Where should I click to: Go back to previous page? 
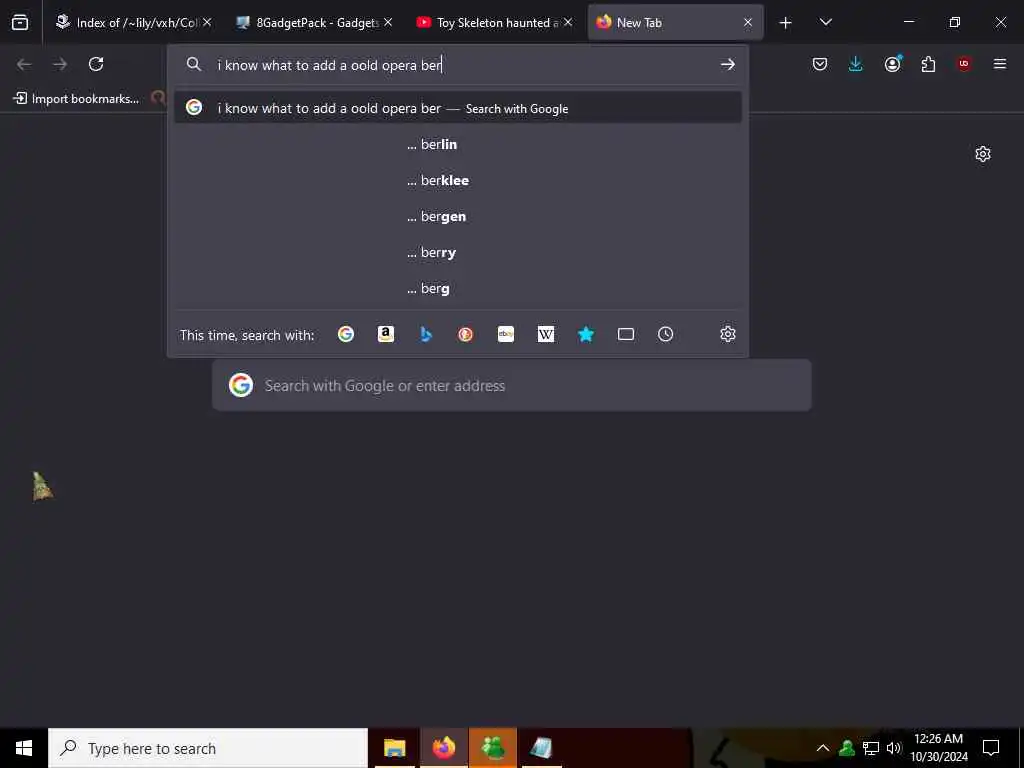tap(24, 64)
